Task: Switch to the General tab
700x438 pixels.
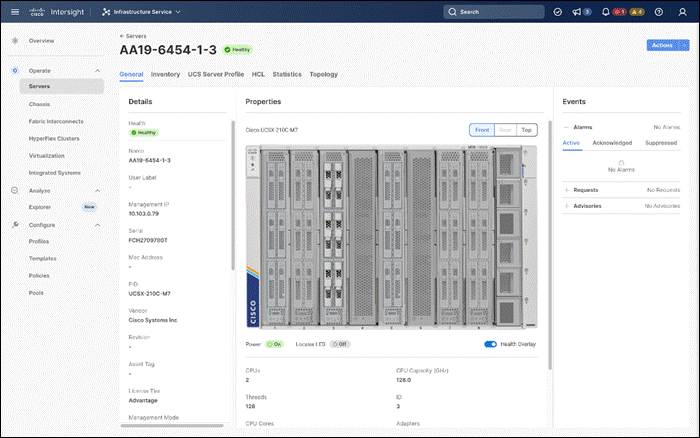Action: click(131, 75)
